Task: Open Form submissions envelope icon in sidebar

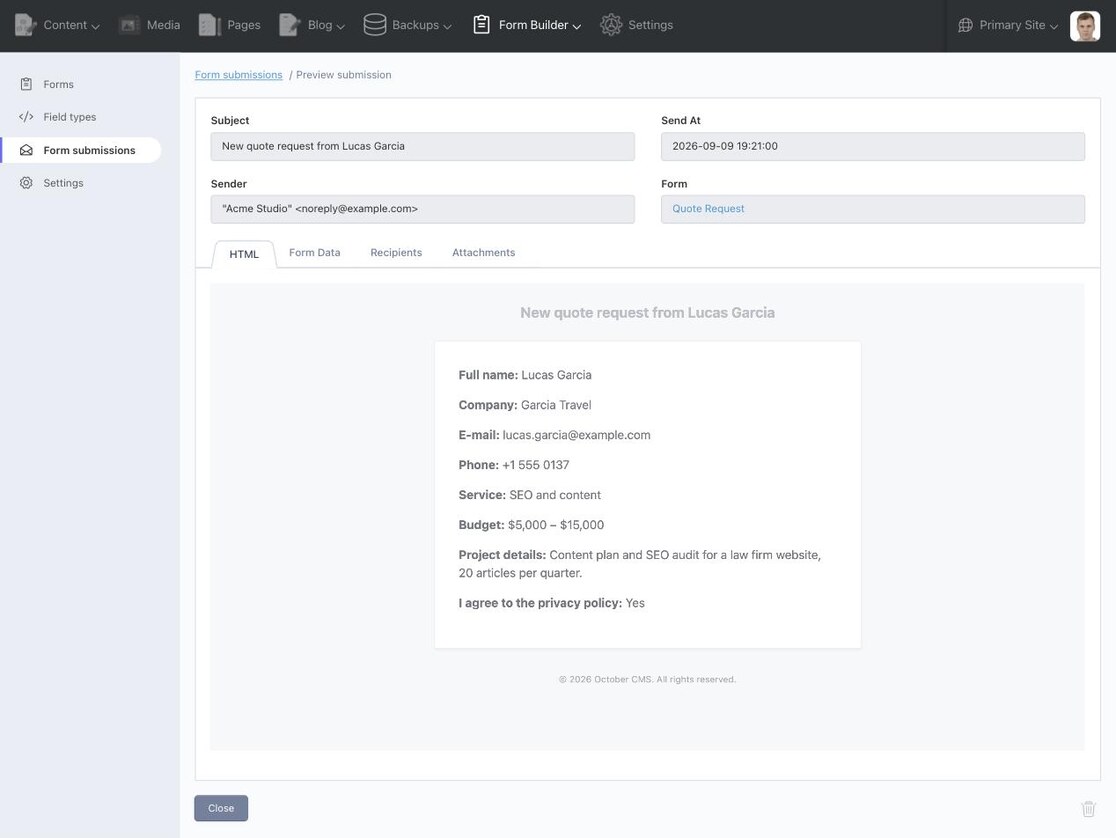Action: point(26,150)
